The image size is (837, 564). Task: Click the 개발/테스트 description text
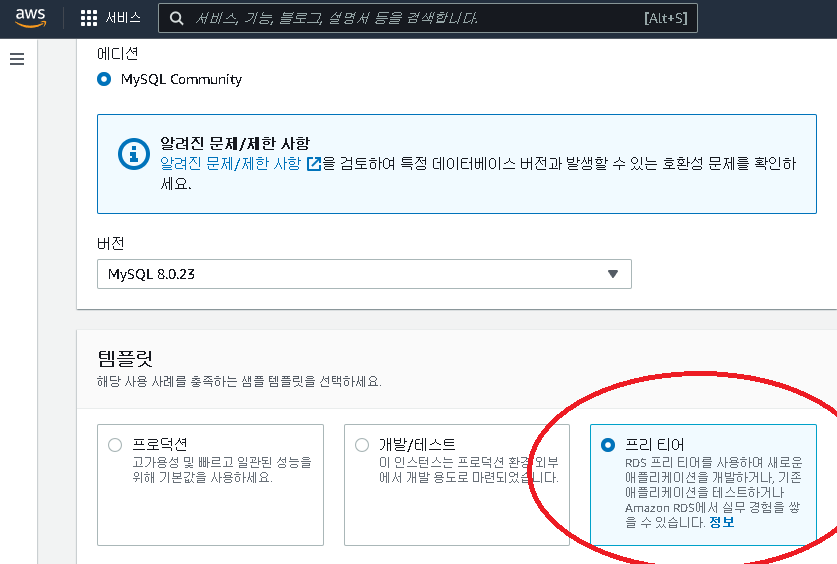click(x=469, y=470)
